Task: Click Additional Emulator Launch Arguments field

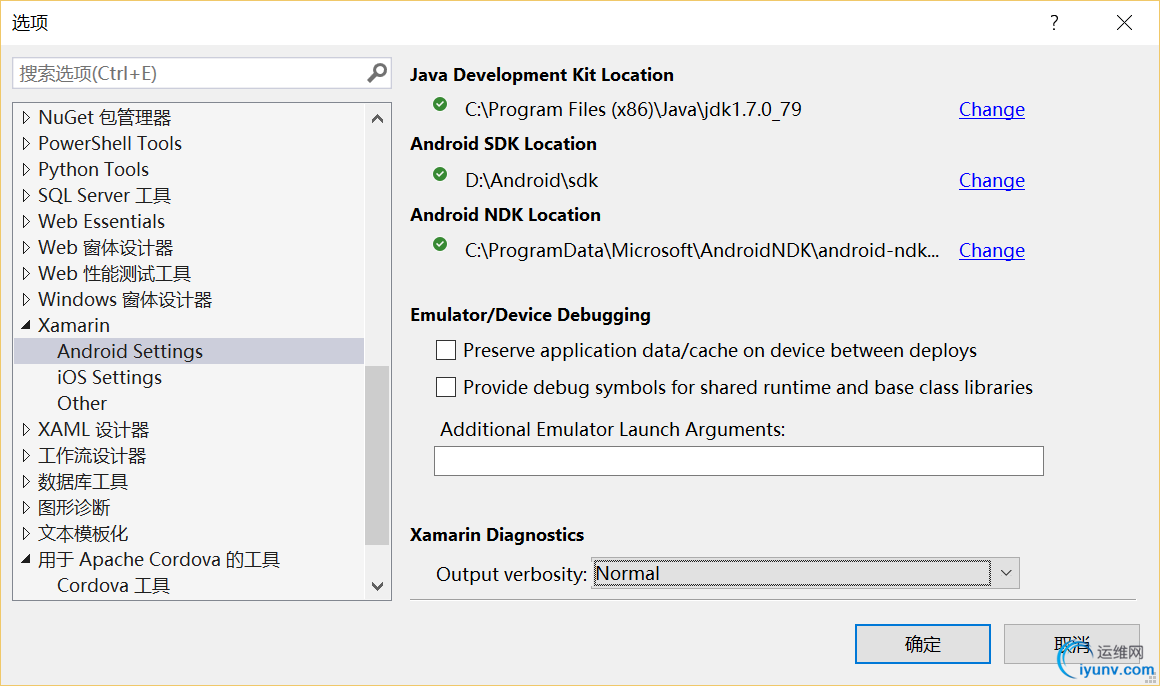Action: point(738,461)
